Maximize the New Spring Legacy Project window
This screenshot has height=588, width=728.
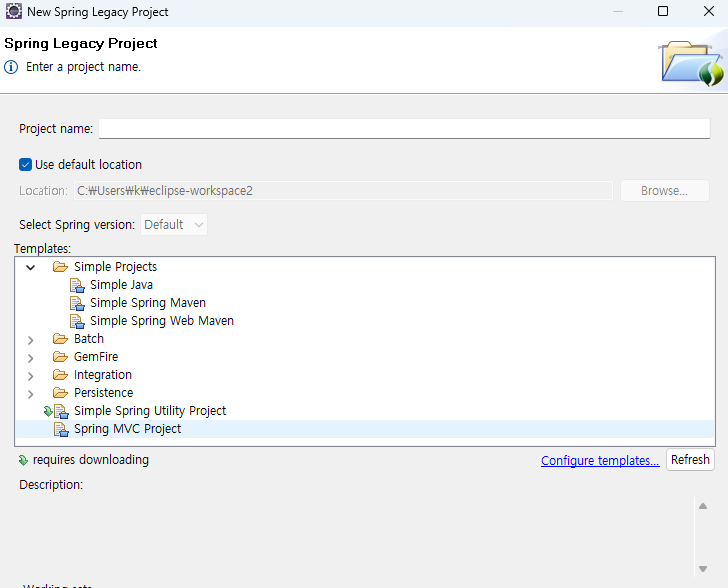coord(663,11)
